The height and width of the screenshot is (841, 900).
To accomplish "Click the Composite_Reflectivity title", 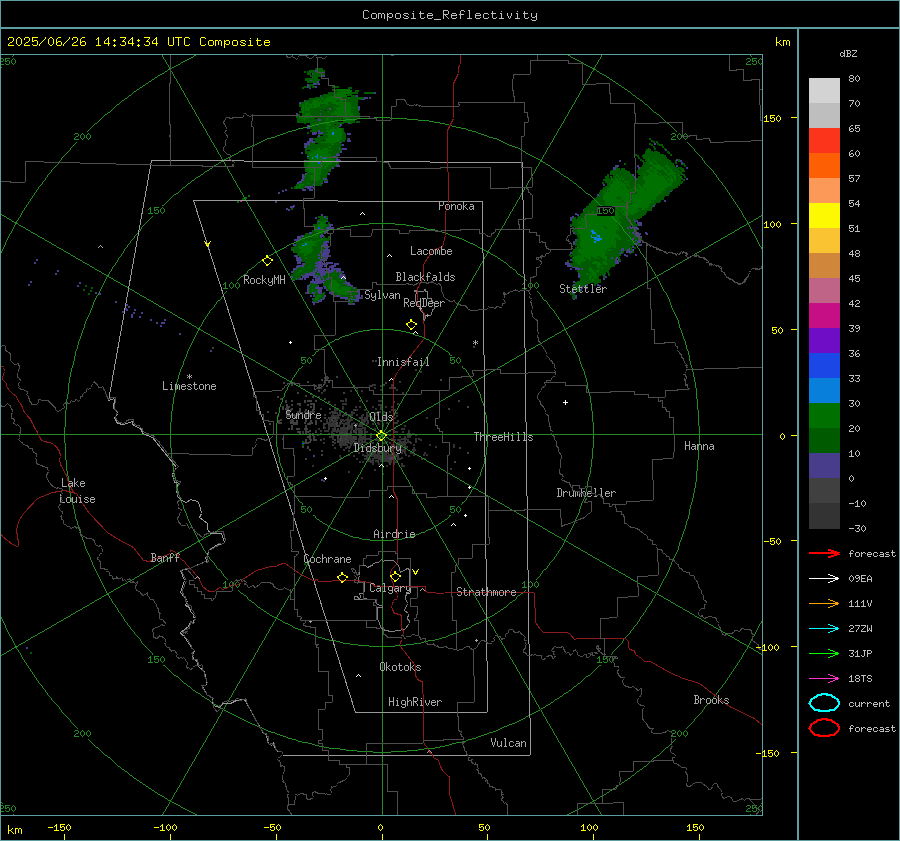I will point(450,15).
